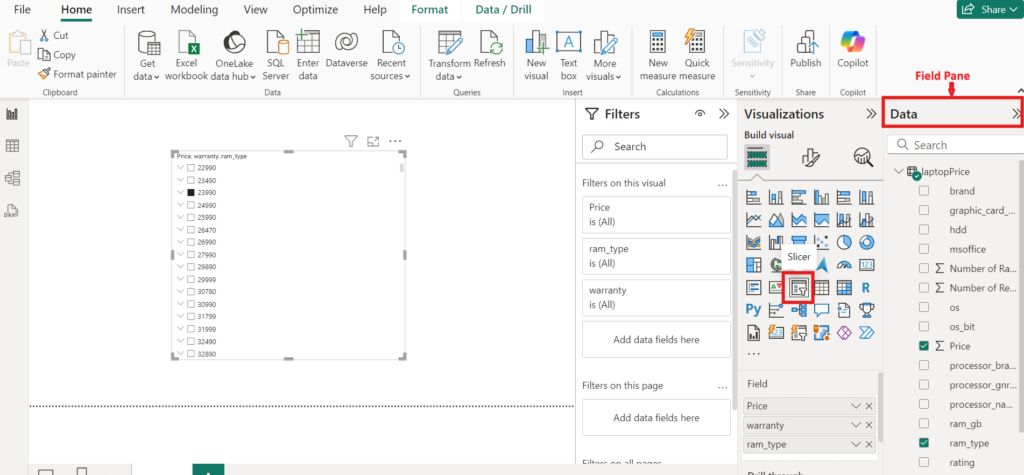Open warranty field dropdown in Field well
This screenshot has width=1024, height=475.
click(x=856, y=425)
